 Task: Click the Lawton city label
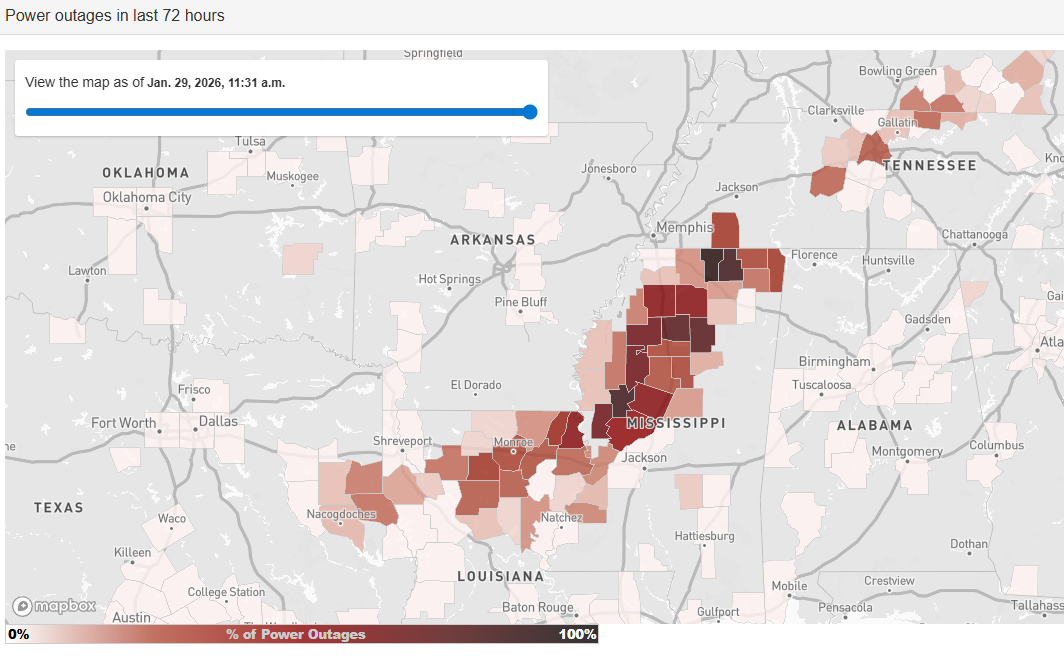click(x=87, y=270)
